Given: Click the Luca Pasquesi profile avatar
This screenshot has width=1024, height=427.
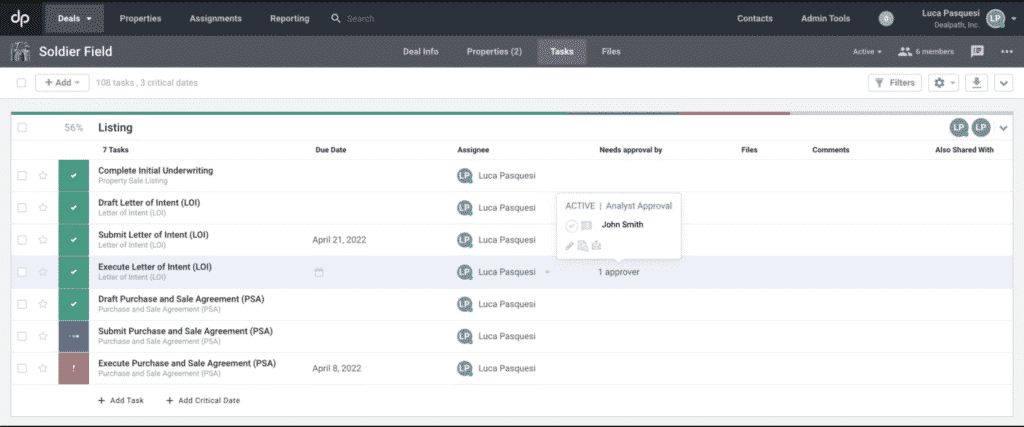Looking at the screenshot, I should pyautogui.click(x=995, y=19).
